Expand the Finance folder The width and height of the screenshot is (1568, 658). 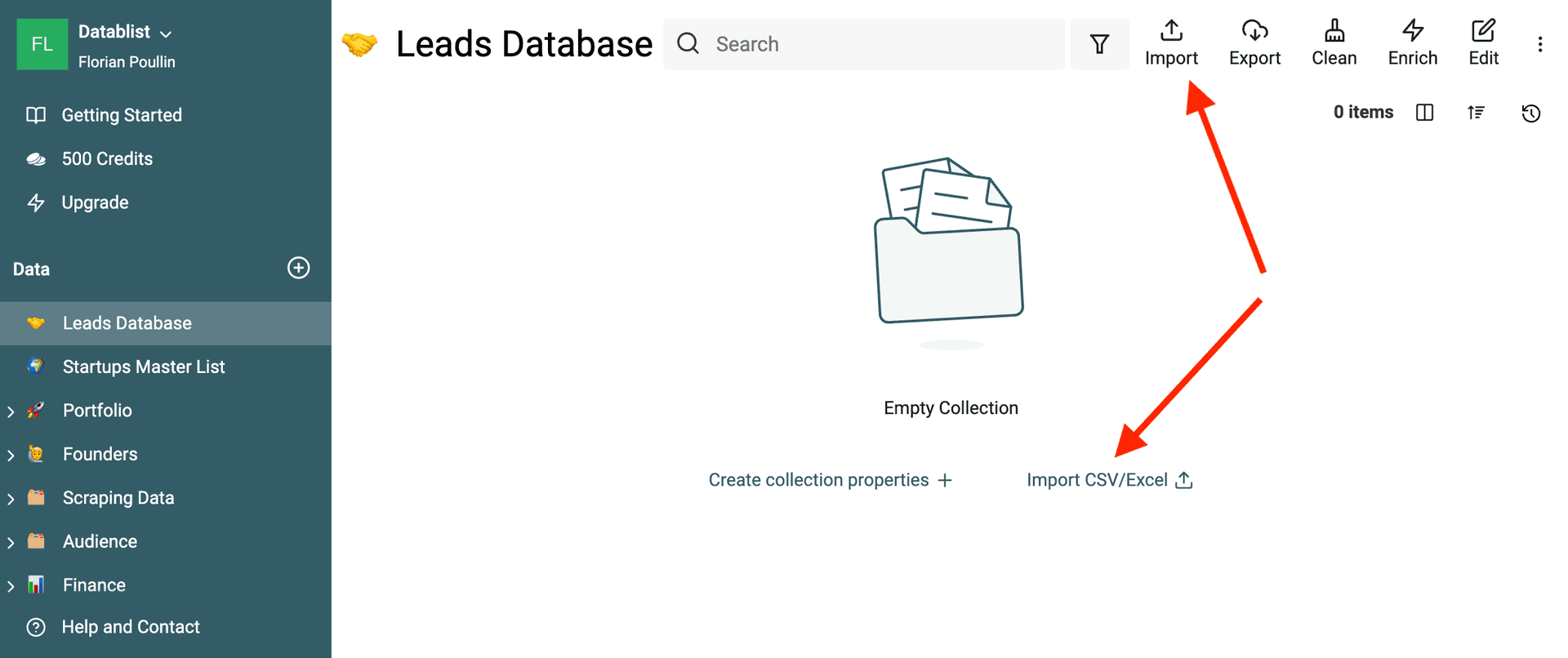(x=11, y=586)
